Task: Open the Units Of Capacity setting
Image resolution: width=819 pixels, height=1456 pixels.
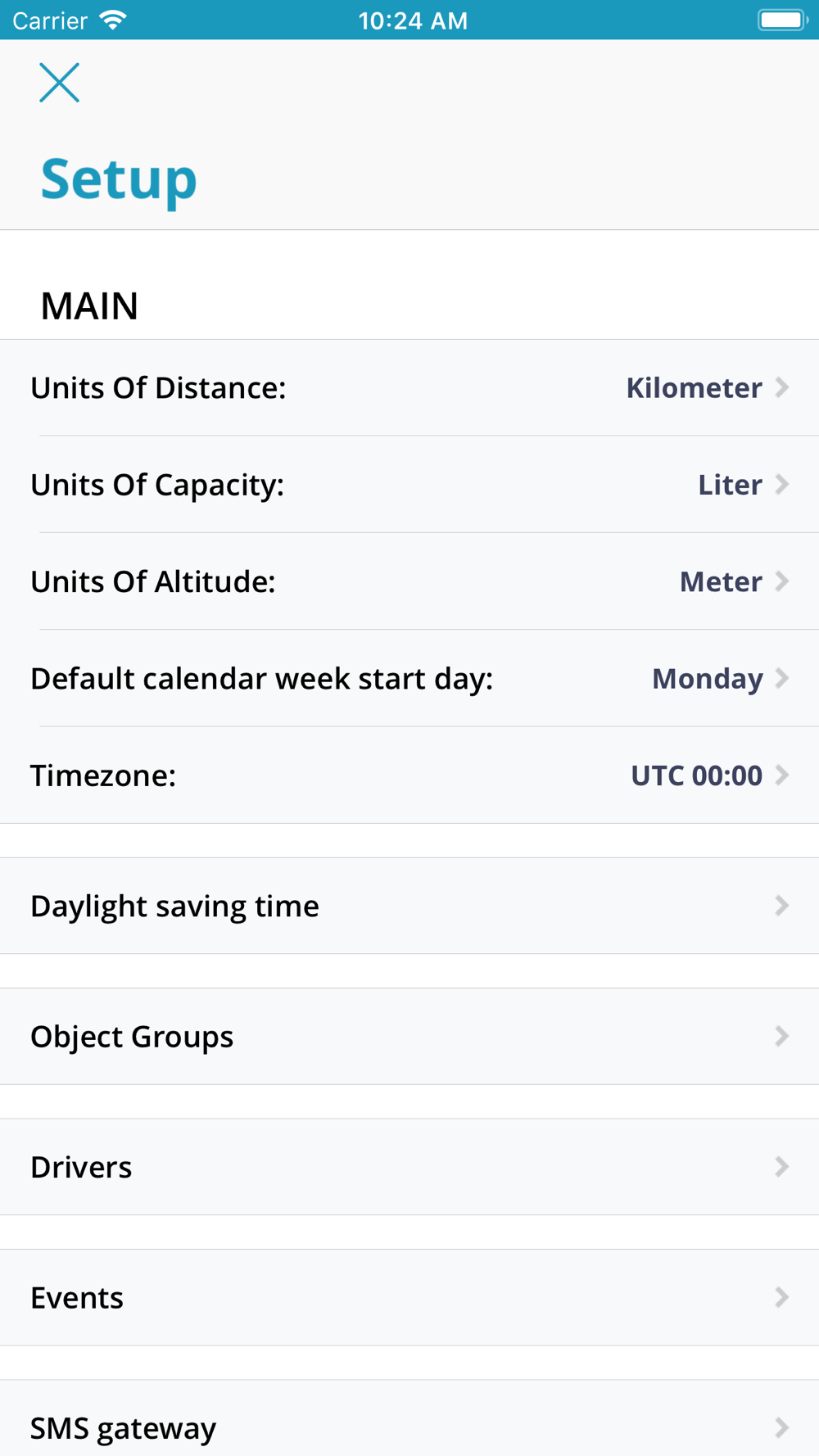Action: click(x=157, y=485)
